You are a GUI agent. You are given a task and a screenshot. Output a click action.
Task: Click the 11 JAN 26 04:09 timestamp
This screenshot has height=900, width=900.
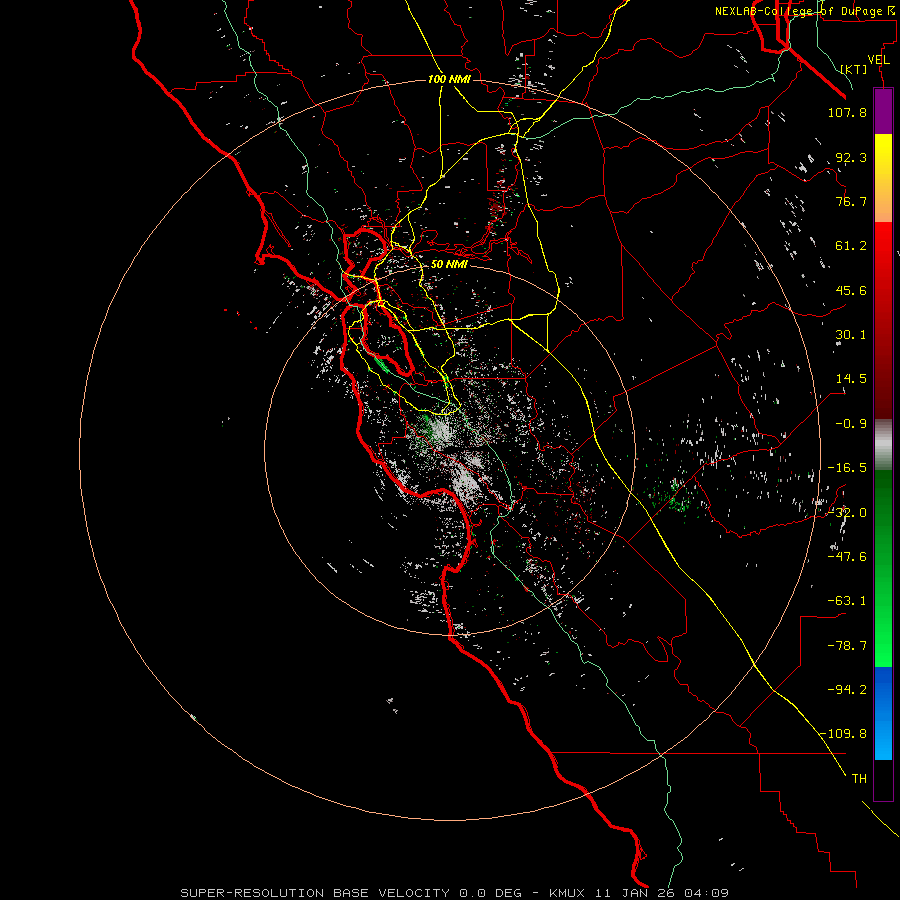pos(662,893)
